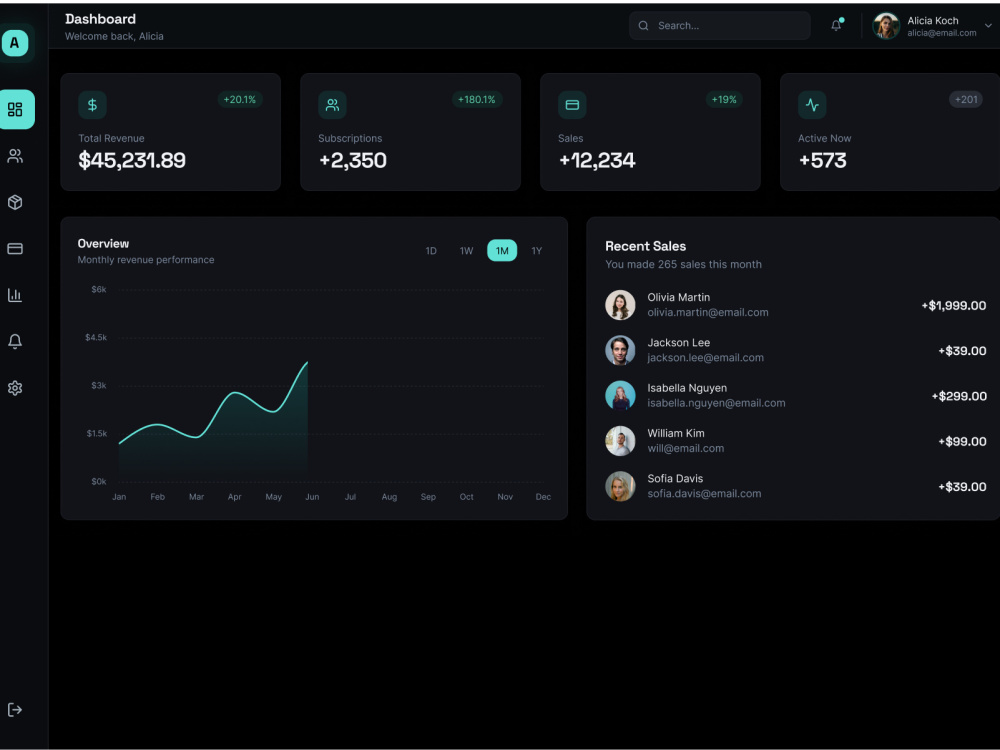The image size is (1000, 750).
Task: Click the +573 active now value
Action: 823,160
